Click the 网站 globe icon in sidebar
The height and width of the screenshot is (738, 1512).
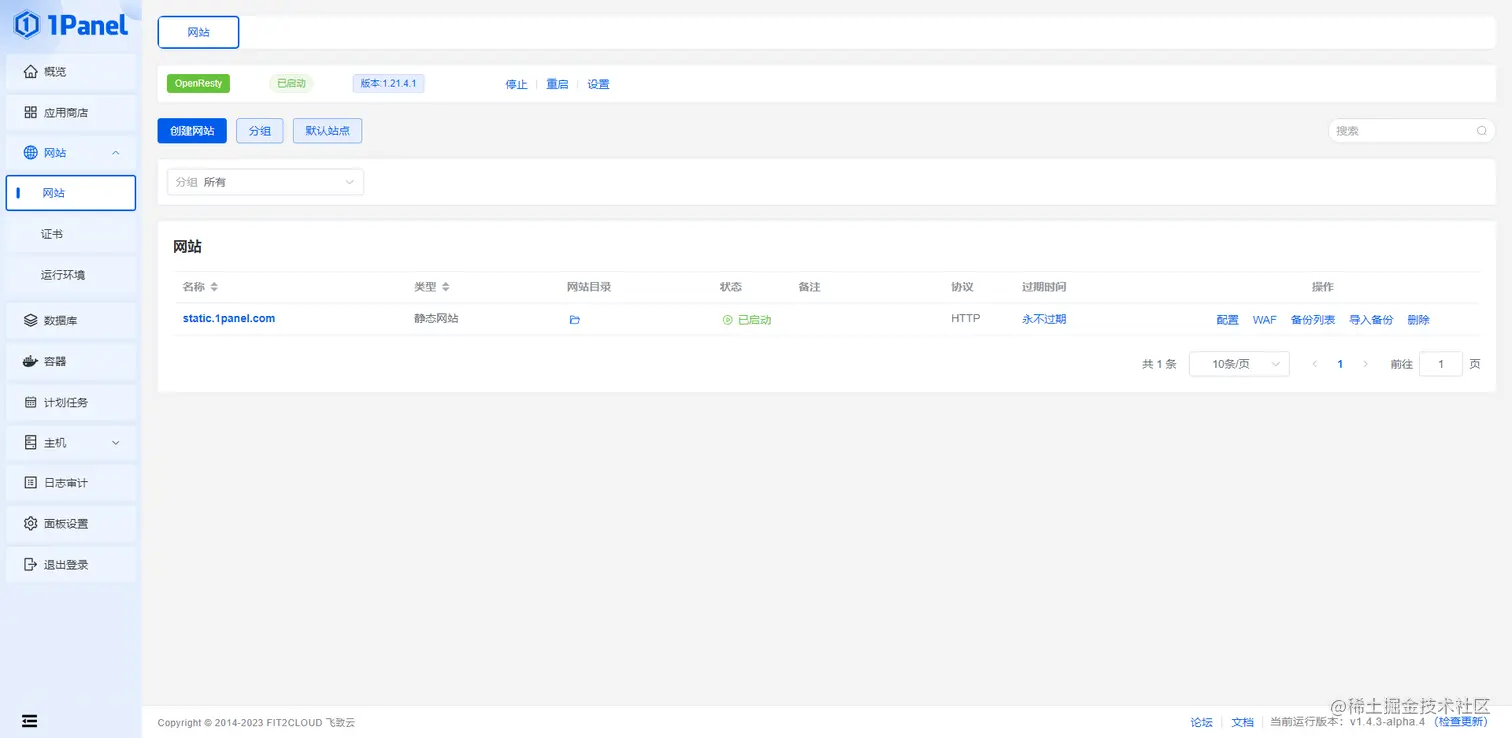31,153
